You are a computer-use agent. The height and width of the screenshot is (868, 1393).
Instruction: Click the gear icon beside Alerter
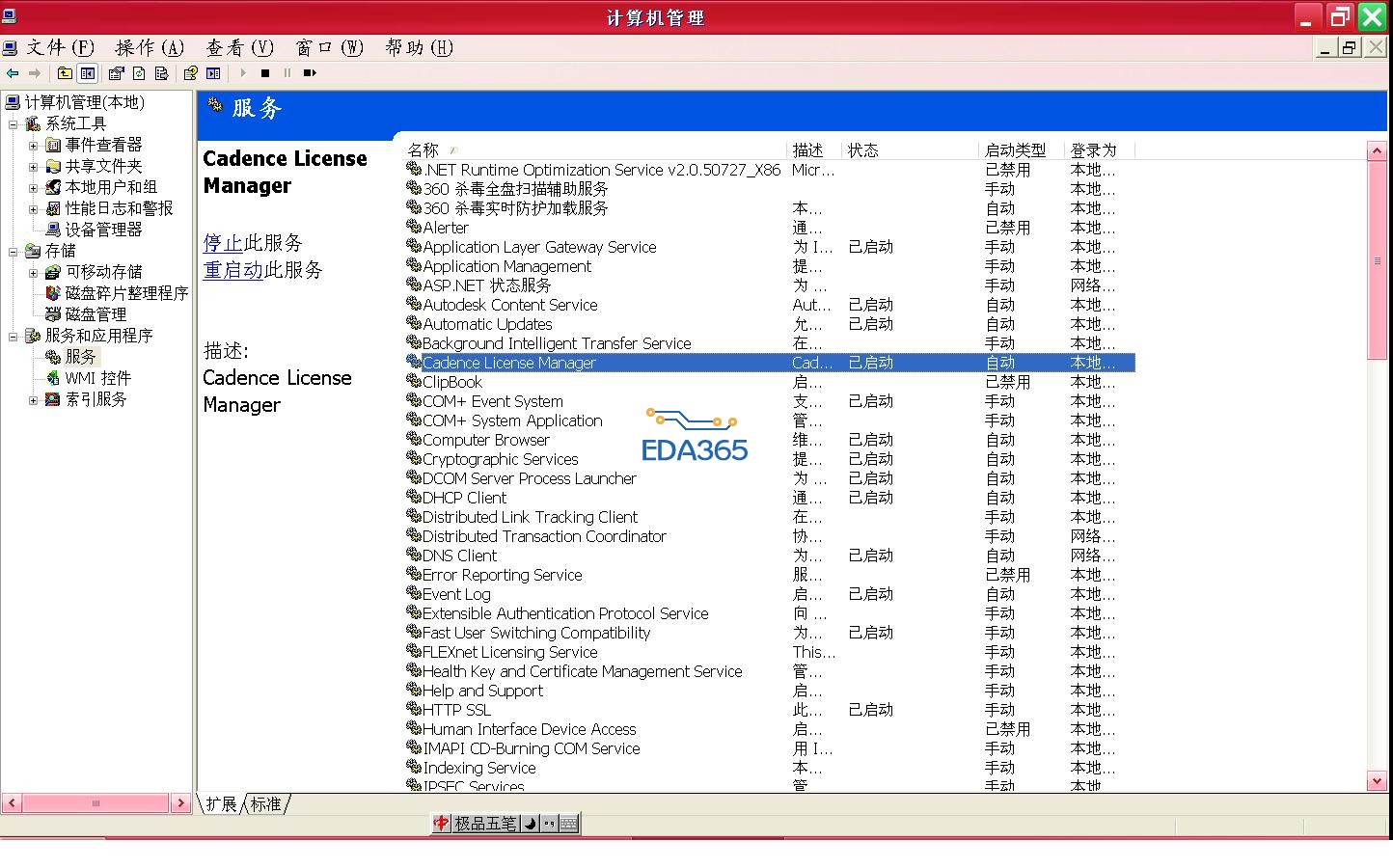coord(414,227)
